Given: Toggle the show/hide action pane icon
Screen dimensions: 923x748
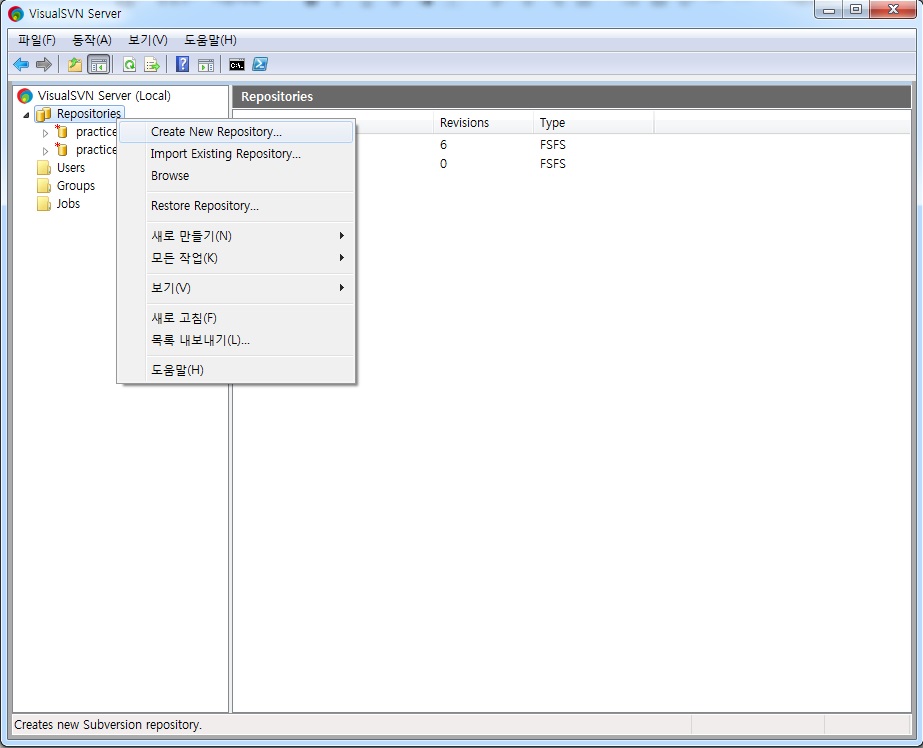Looking at the screenshot, I should pyautogui.click(x=205, y=64).
